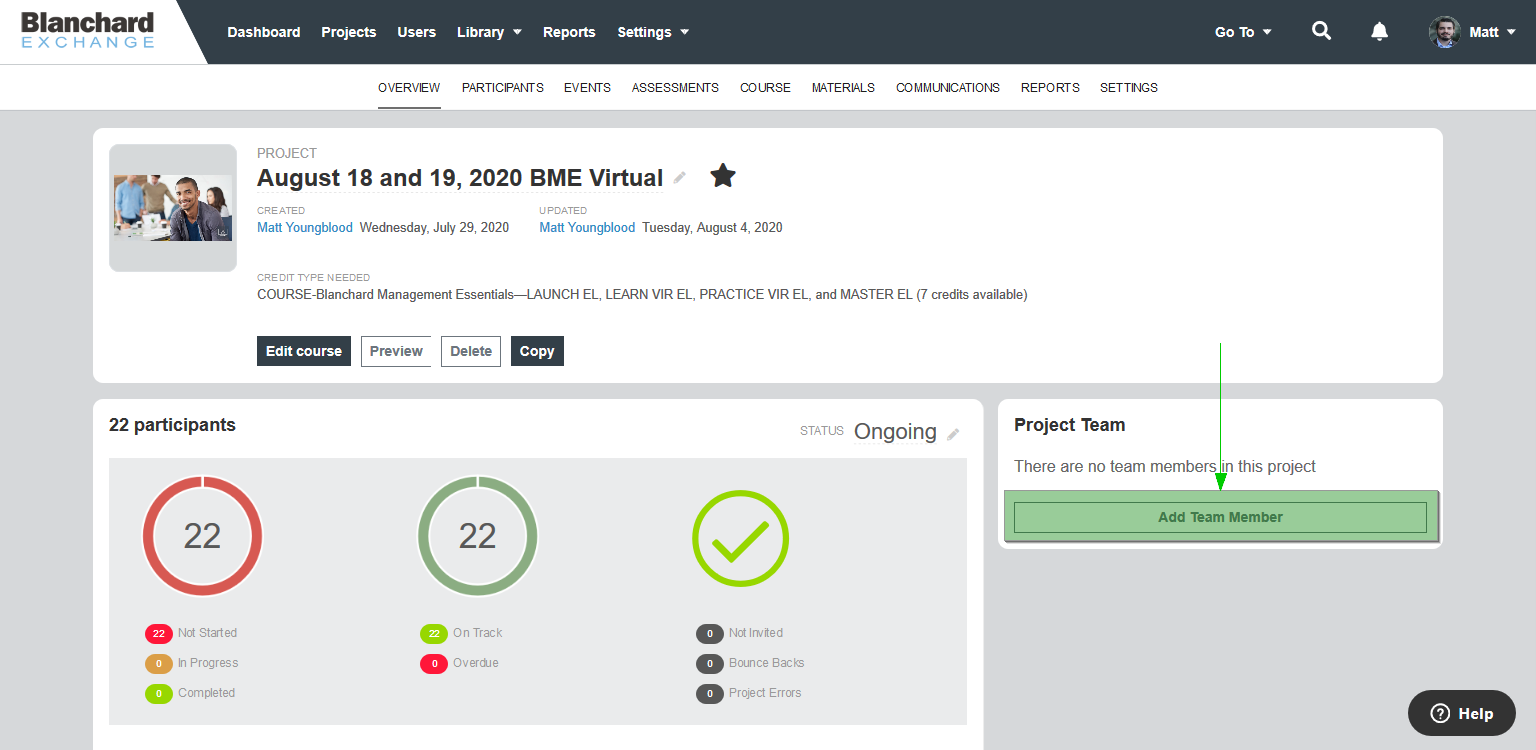Switch to the MATERIALS tab
Screen dimensions: 1536x750
[x=843, y=88]
